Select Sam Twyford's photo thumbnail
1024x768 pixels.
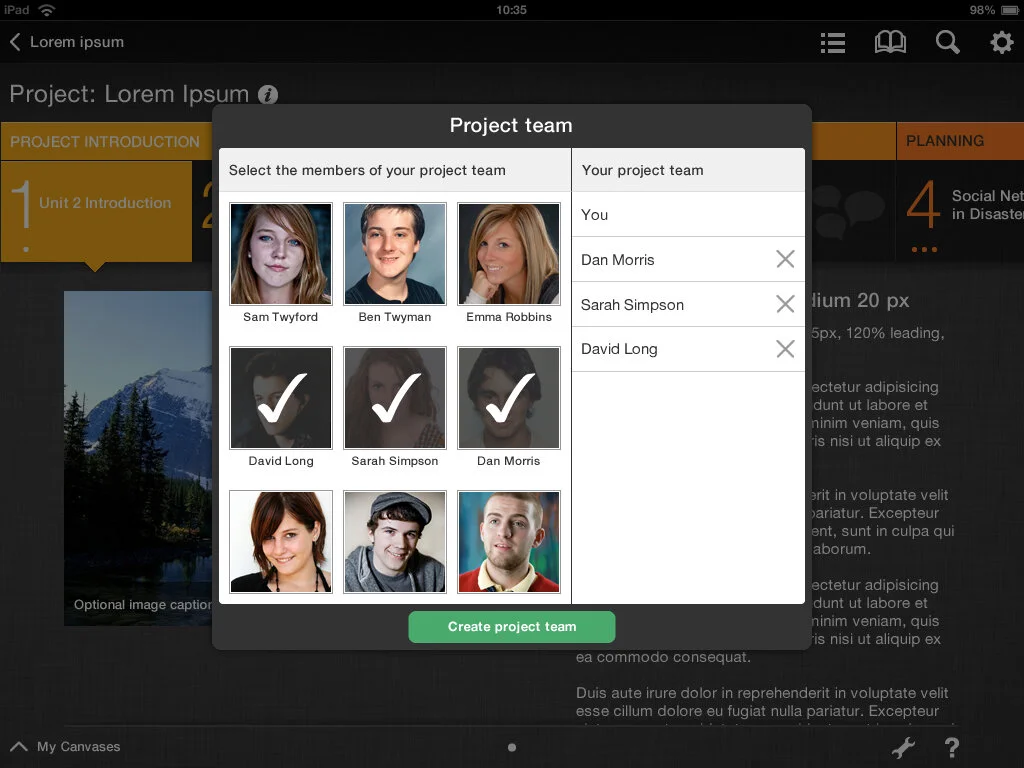[281, 253]
